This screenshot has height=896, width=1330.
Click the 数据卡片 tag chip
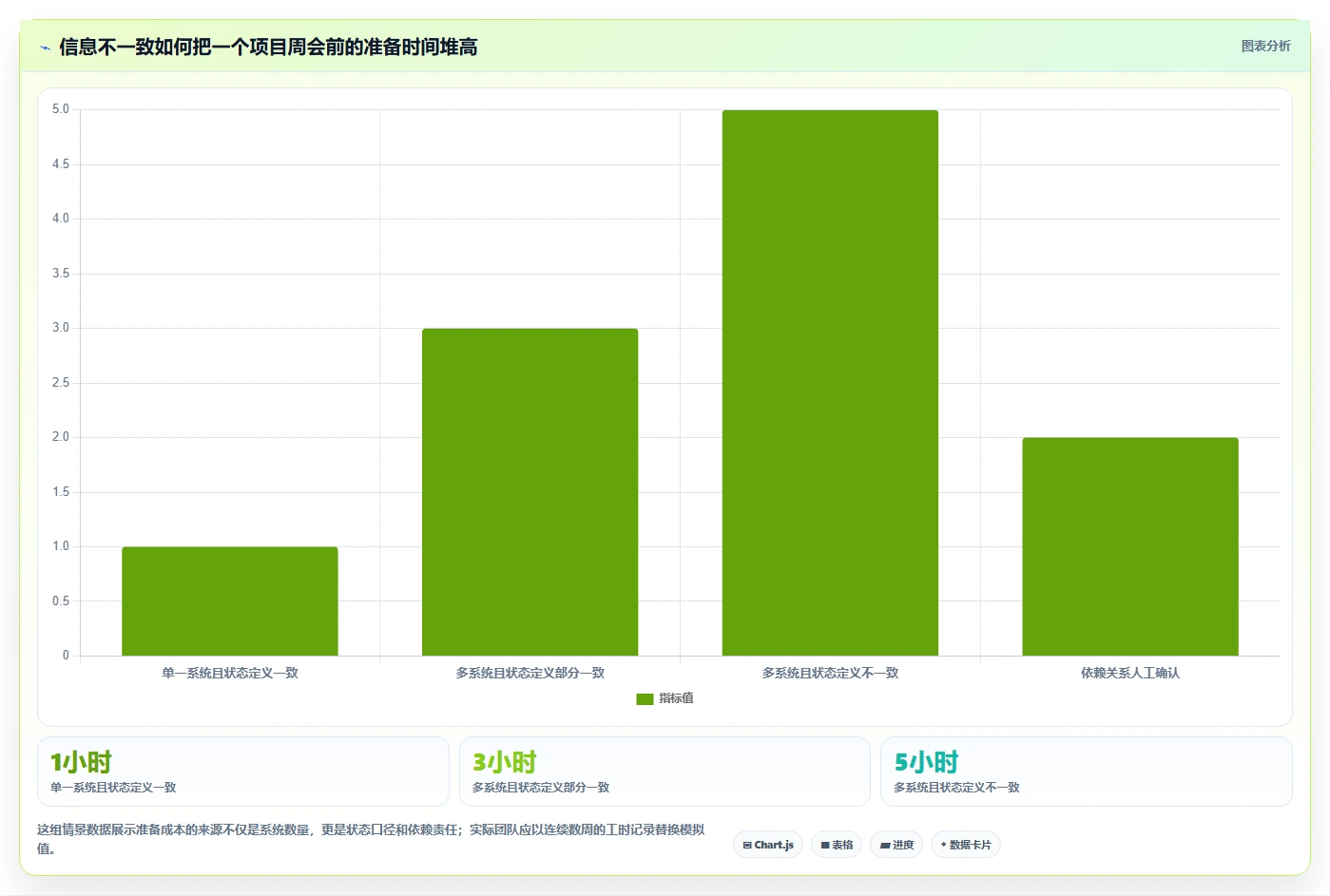966,845
